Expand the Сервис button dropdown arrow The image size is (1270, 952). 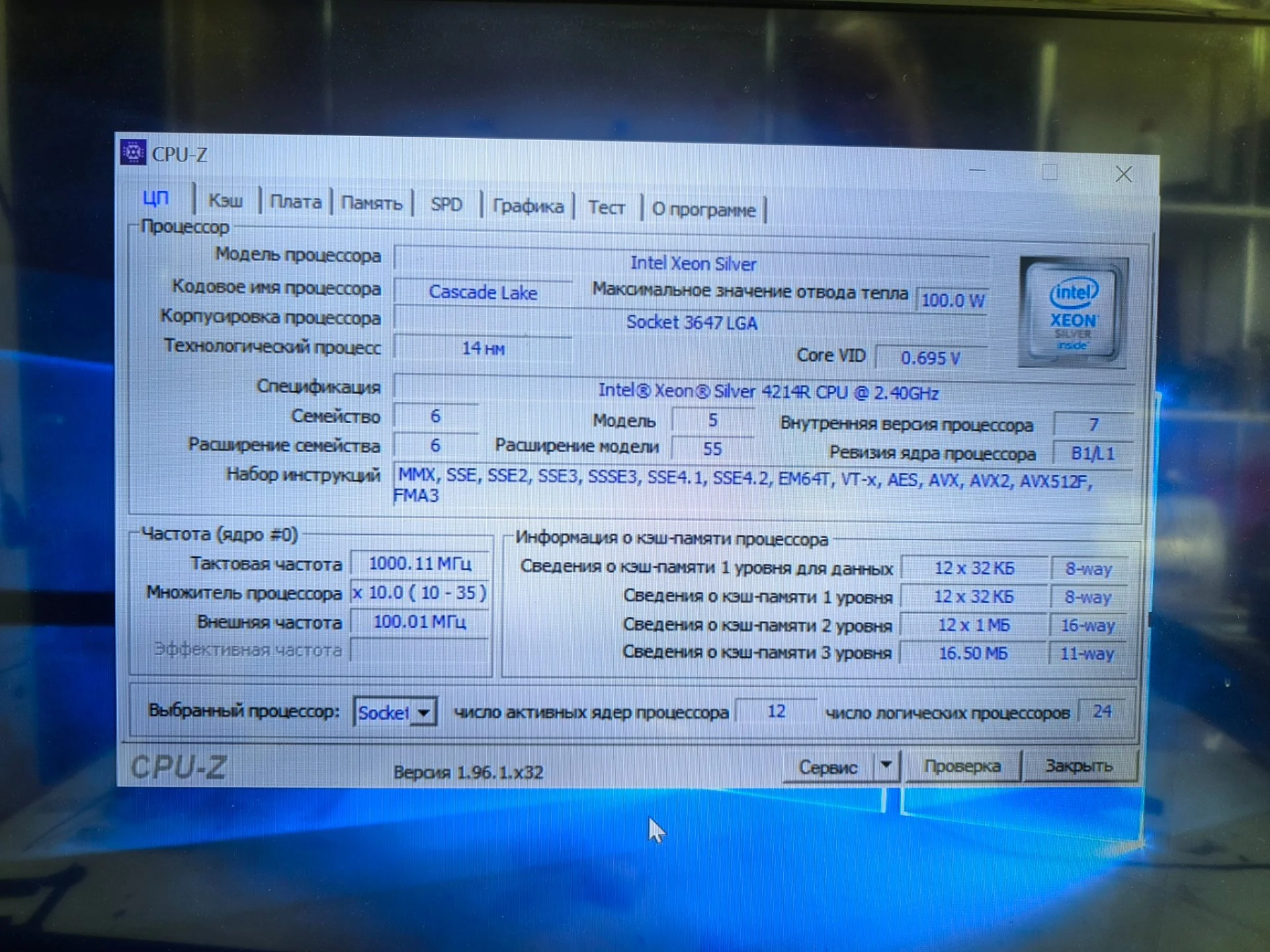pos(886,766)
